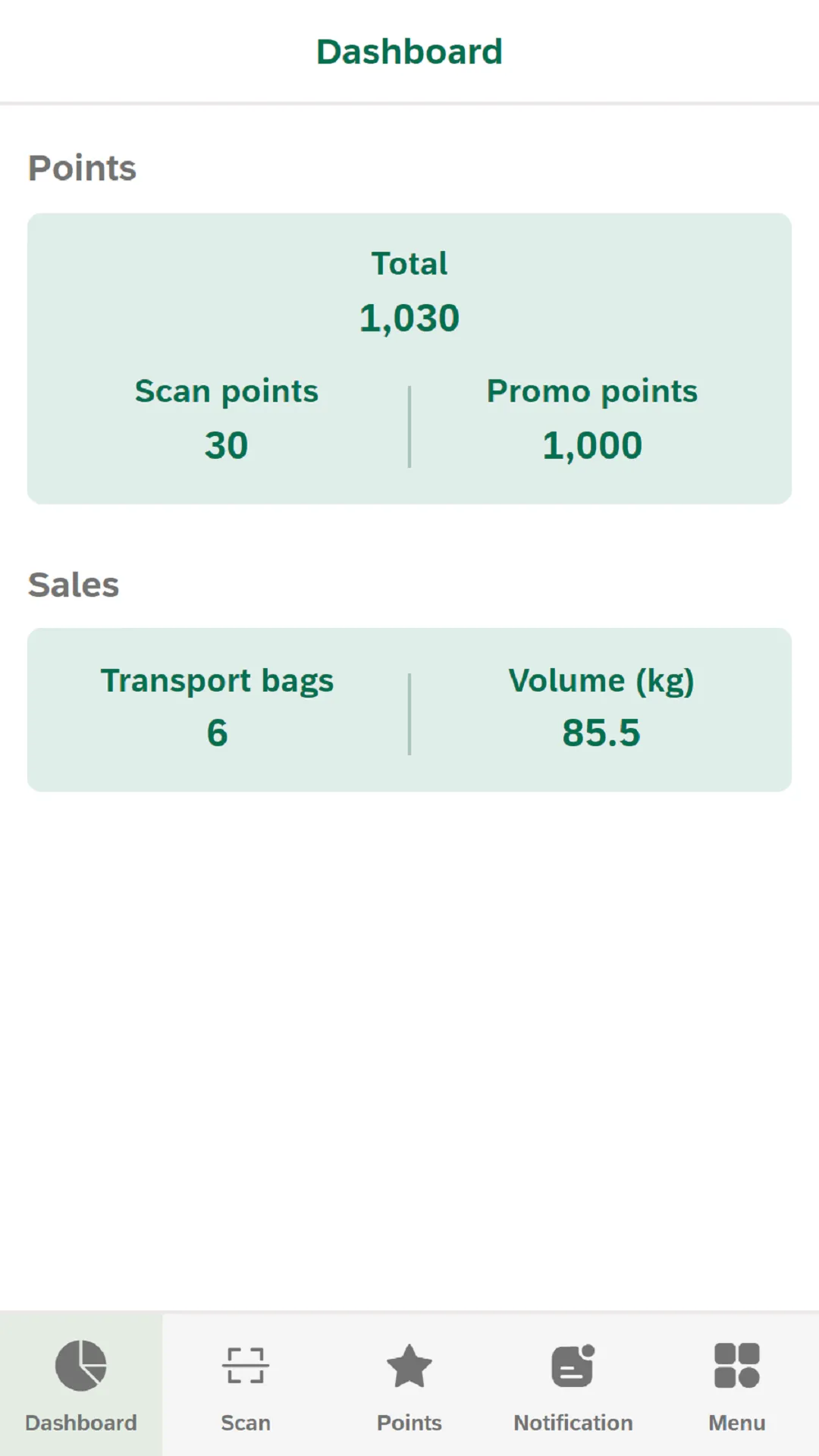819x1456 pixels.
Task: Select the Menu tab label
Action: 737,1423
